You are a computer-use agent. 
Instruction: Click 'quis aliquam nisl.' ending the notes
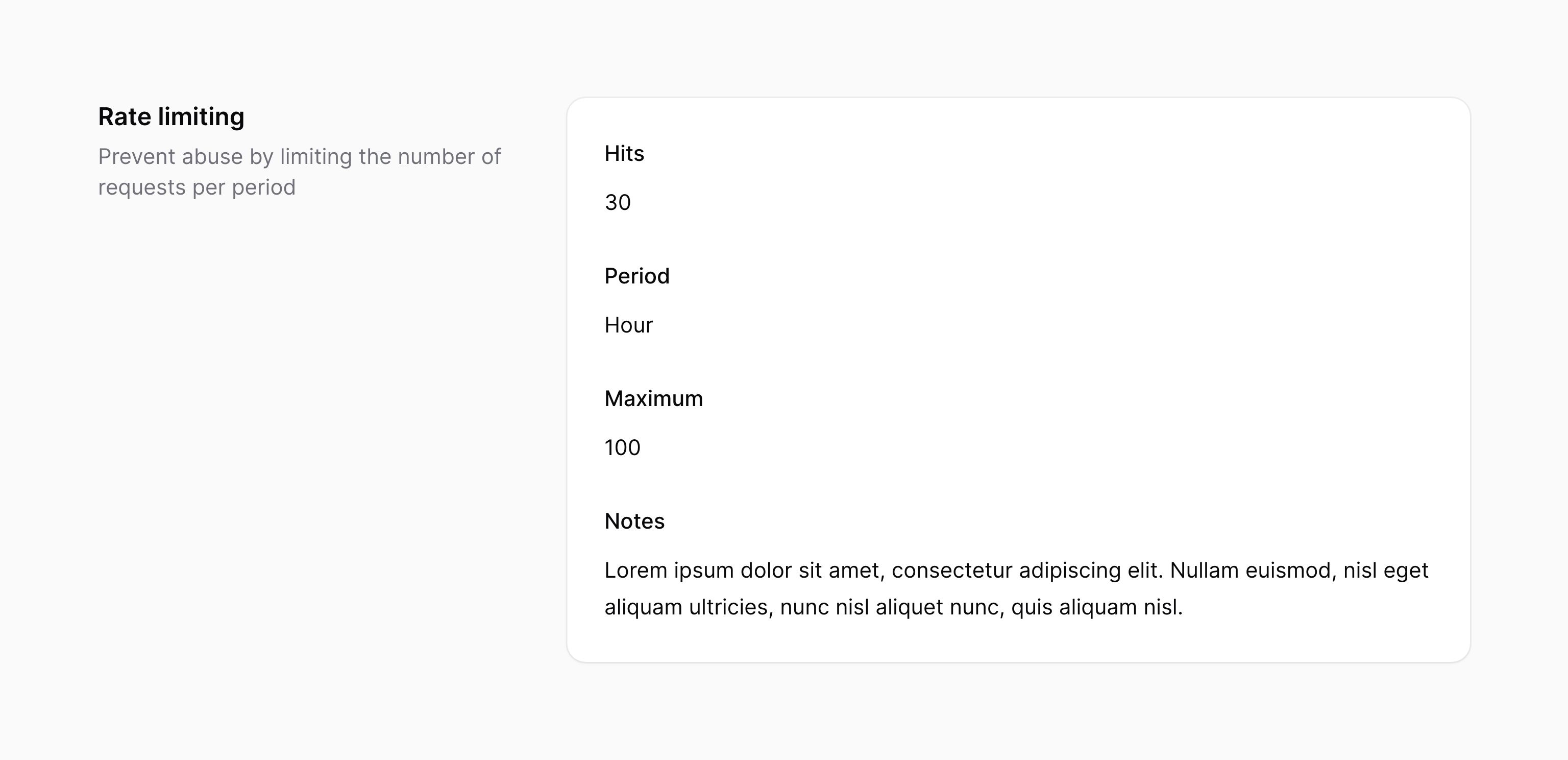tap(1097, 607)
